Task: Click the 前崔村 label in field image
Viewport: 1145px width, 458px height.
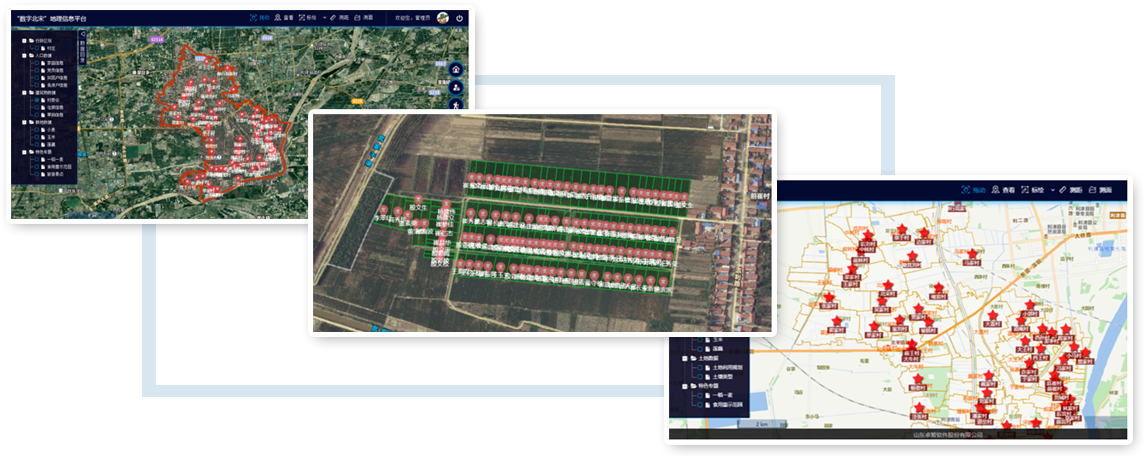Action: (758, 195)
